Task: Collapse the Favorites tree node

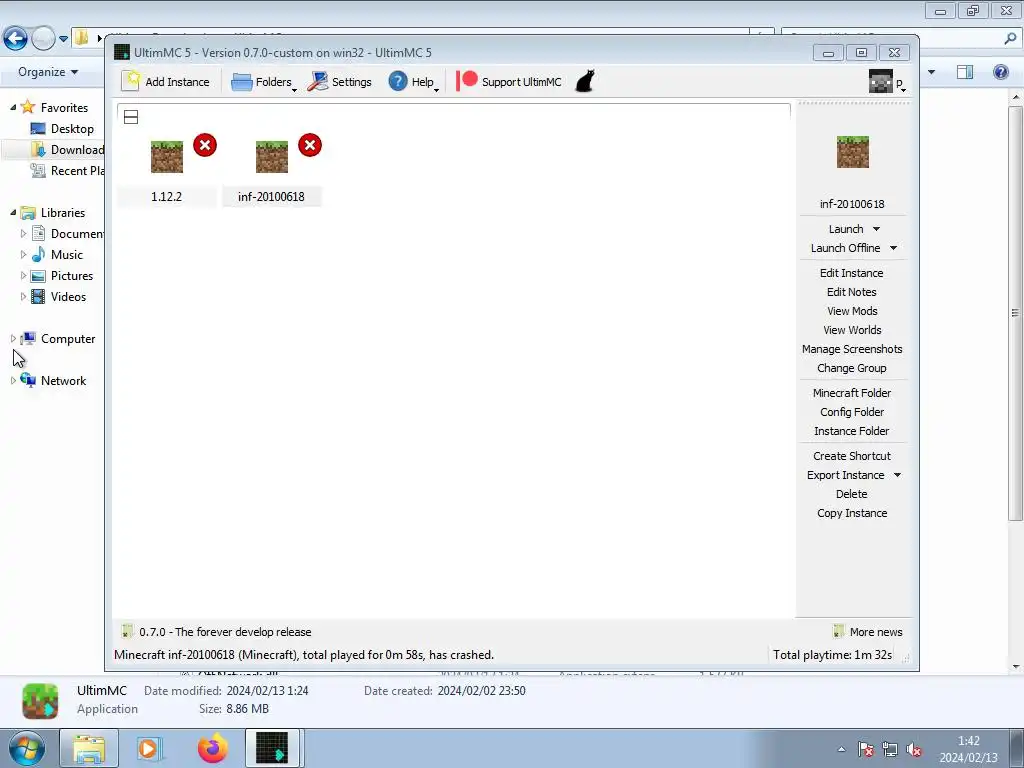Action: click(13, 107)
